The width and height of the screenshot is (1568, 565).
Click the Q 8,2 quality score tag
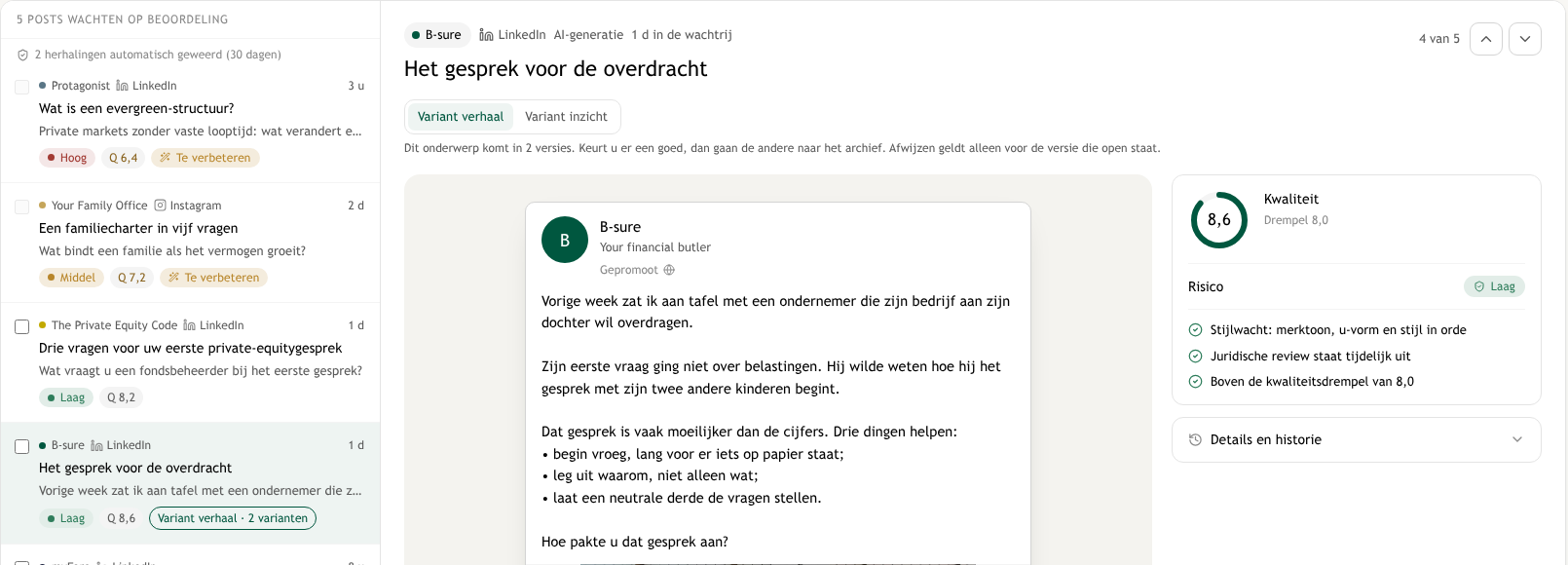(x=122, y=397)
